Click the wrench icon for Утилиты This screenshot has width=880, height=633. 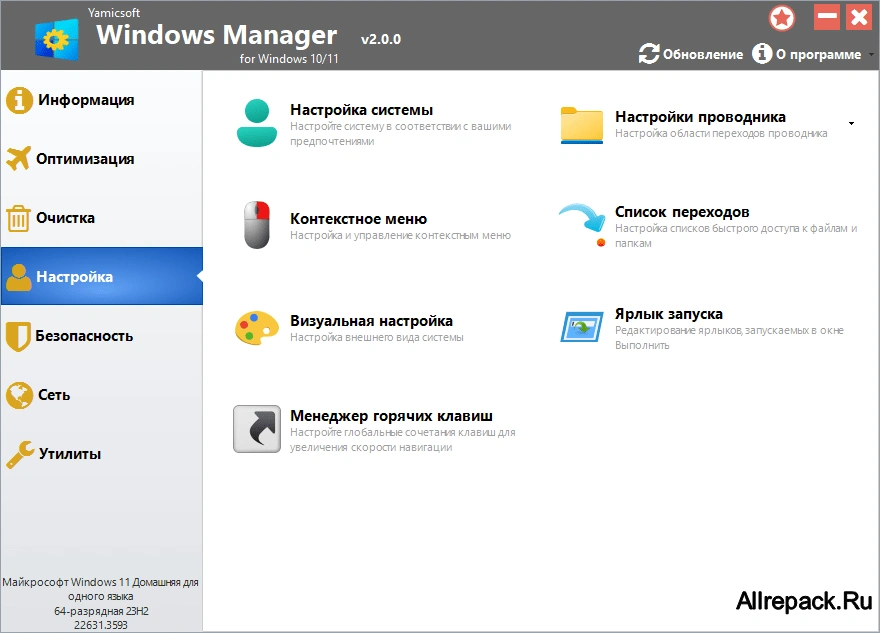20,454
